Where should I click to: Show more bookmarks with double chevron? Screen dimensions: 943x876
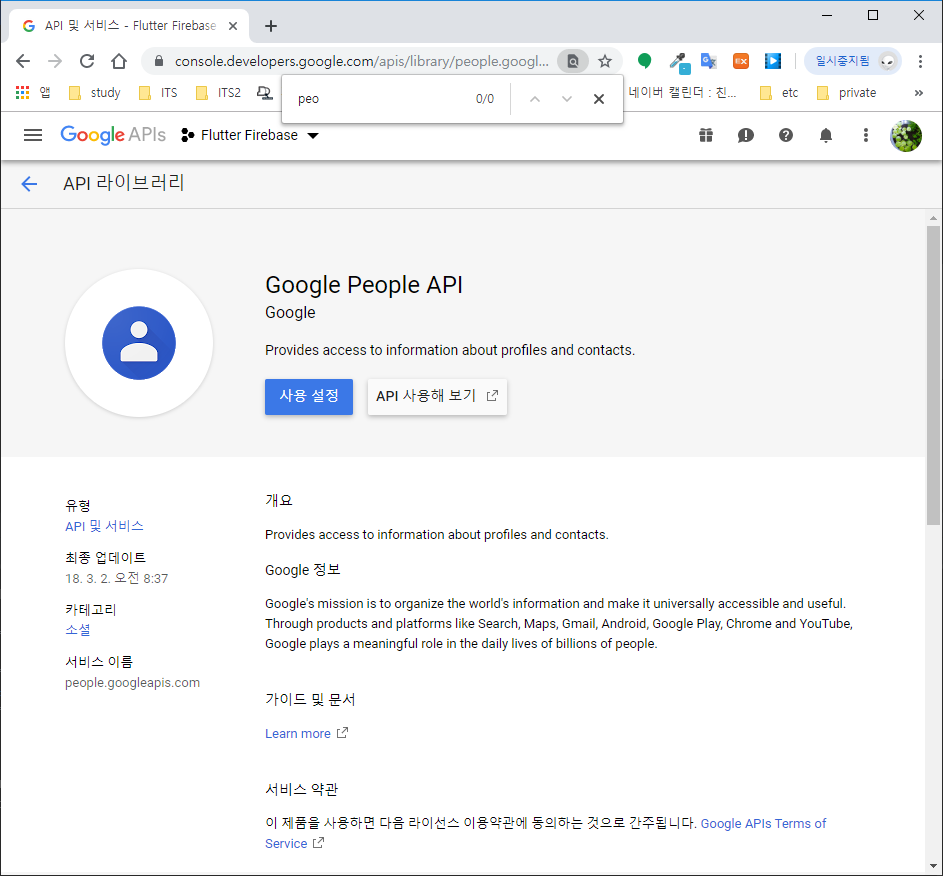(918, 93)
